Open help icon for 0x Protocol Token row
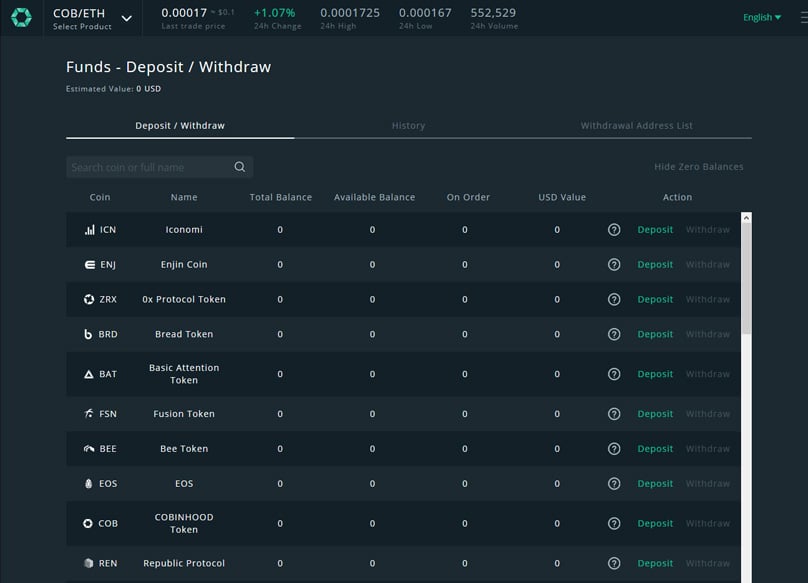Viewport: 808px width, 583px height. [x=614, y=299]
